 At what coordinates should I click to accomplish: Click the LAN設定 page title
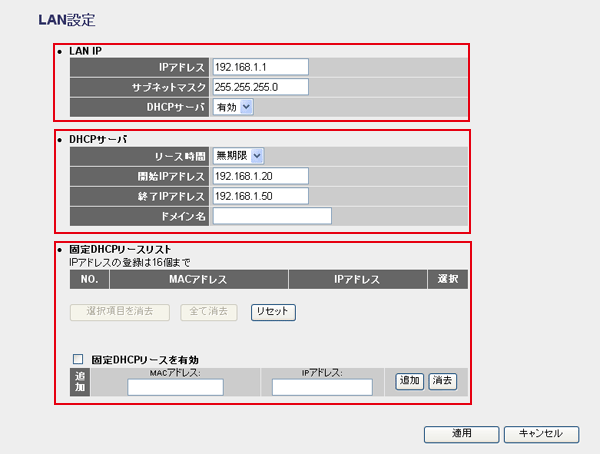pyautogui.click(x=67, y=20)
